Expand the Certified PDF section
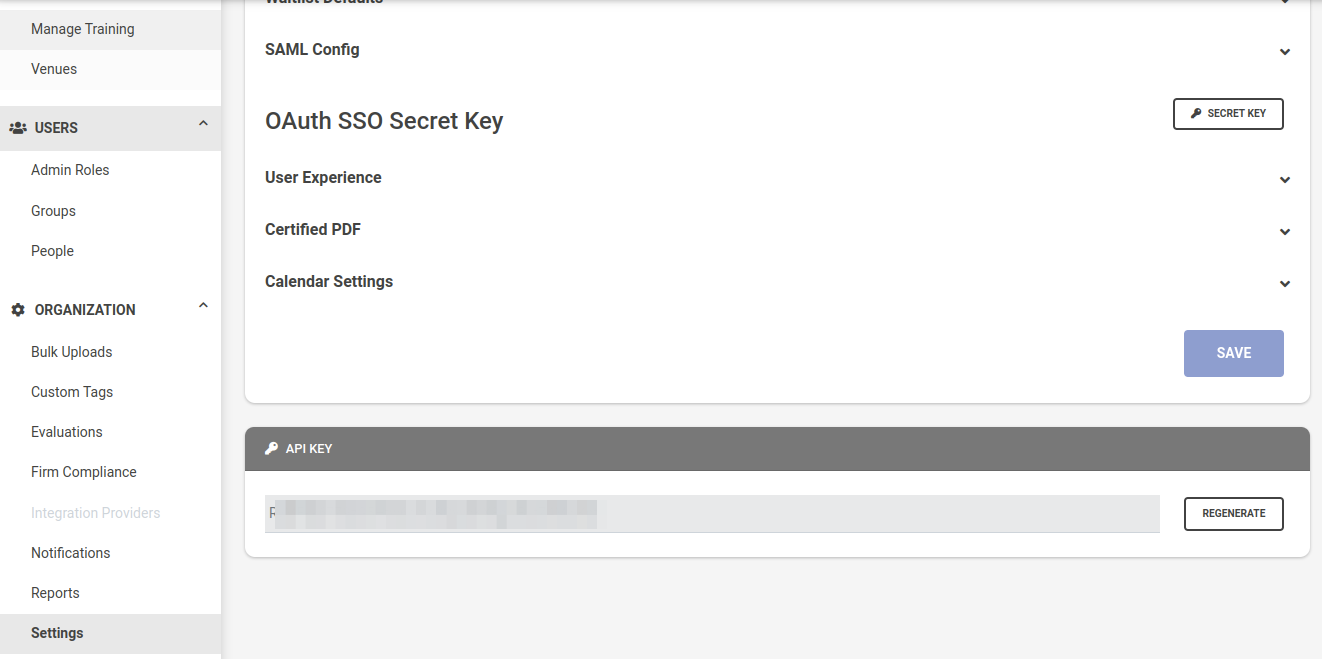 pyautogui.click(x=1285, y=232)
